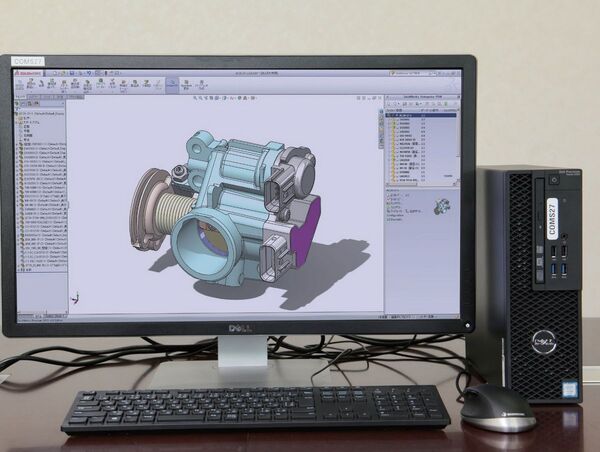Viewport: 600px width, 452px height.
Task: Click the Exploded View tool
Action: point(147,84)
